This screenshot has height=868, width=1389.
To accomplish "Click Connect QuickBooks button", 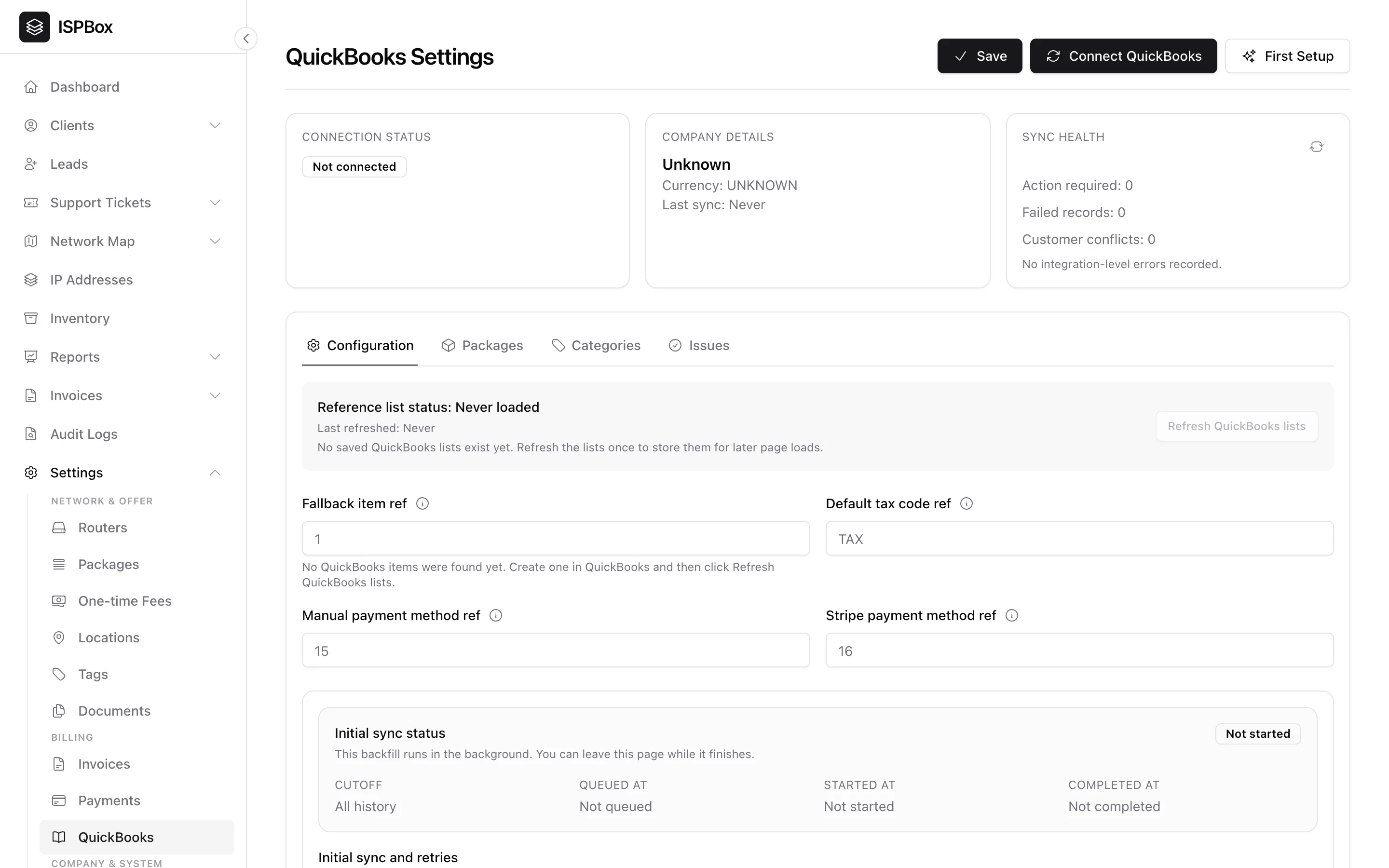I will (1123, 55).
